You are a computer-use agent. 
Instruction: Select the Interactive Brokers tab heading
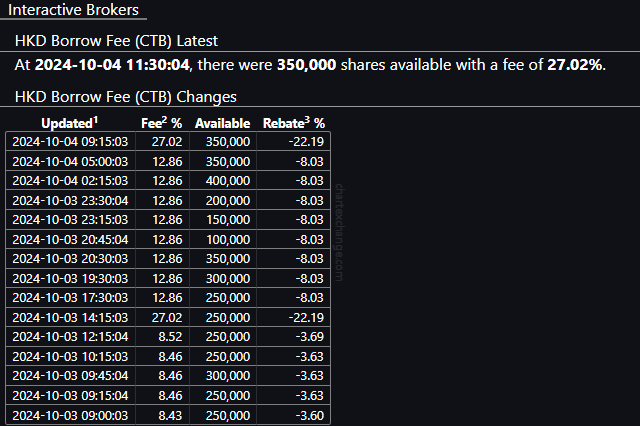pos(73,10)
